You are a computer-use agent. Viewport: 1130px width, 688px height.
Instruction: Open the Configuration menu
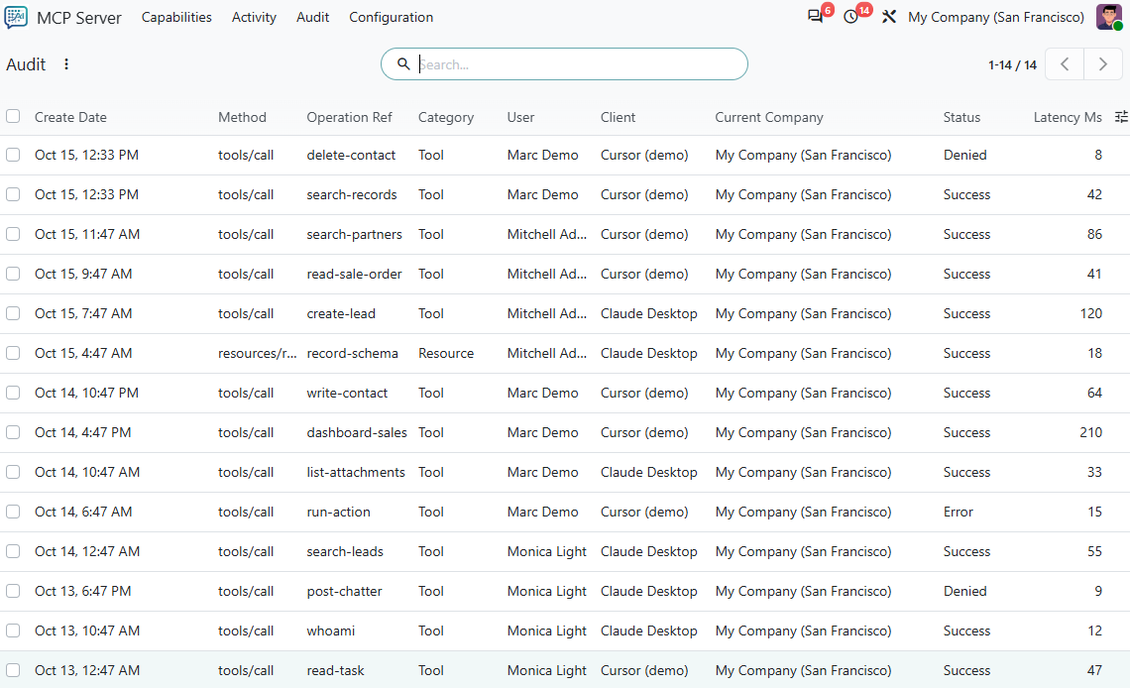pos(391,17)
